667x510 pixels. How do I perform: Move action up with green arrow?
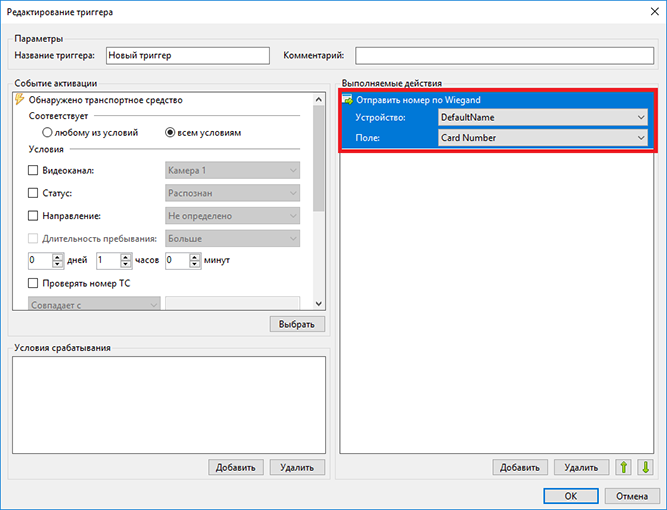click(x=624, y=467)
